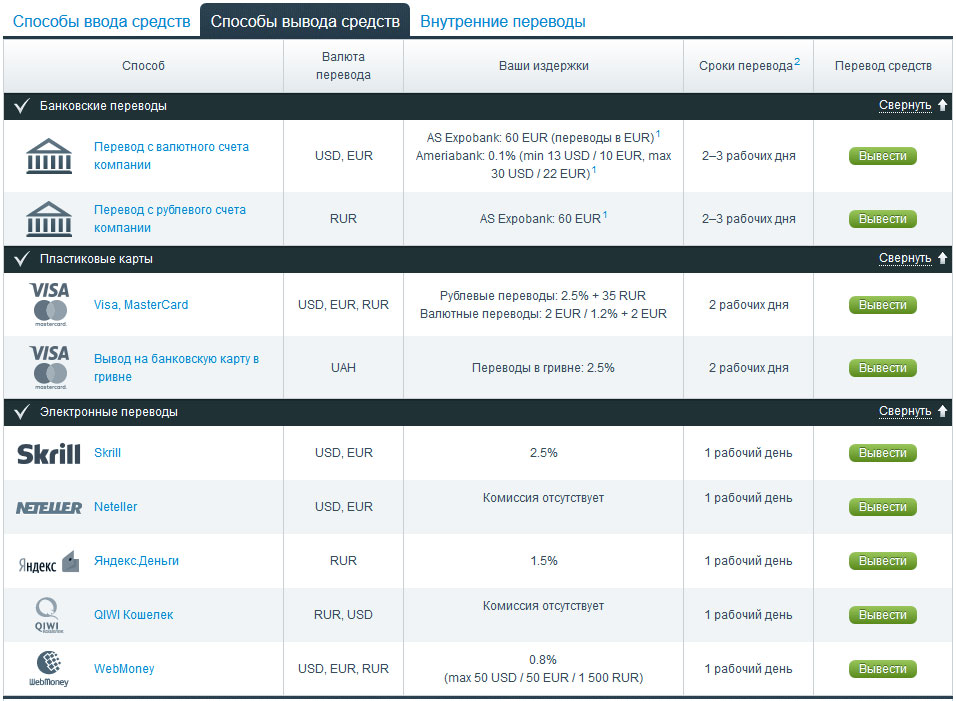Collapse the Пластиковые карты section via Свернуть
Screen dimensions: 956x701
(x=905, y=259)
